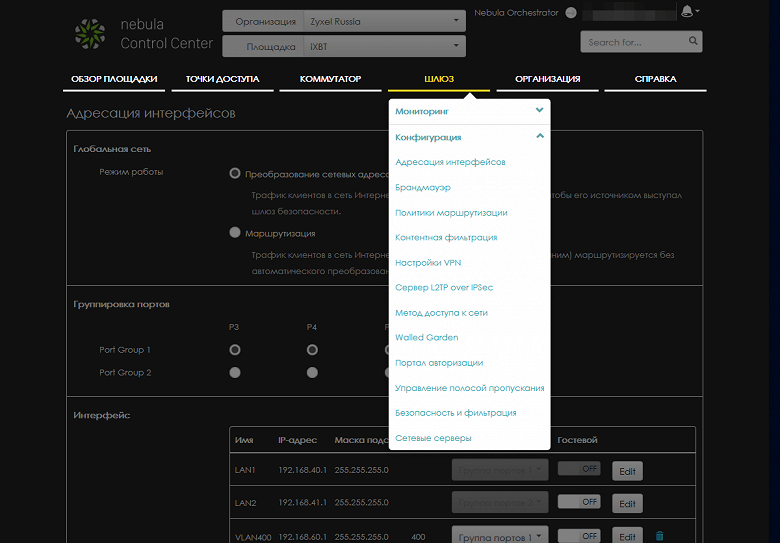Click the Nebula logo icon
The width and height of the screenshot is (780, 543).
click(x=90, y=34)
